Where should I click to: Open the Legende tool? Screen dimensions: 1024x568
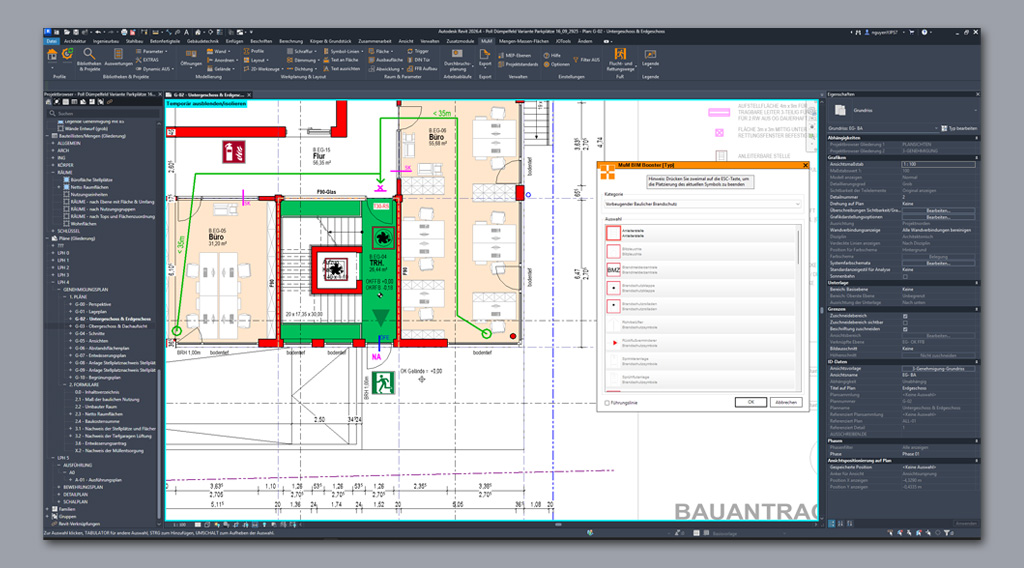click(650, 57)
